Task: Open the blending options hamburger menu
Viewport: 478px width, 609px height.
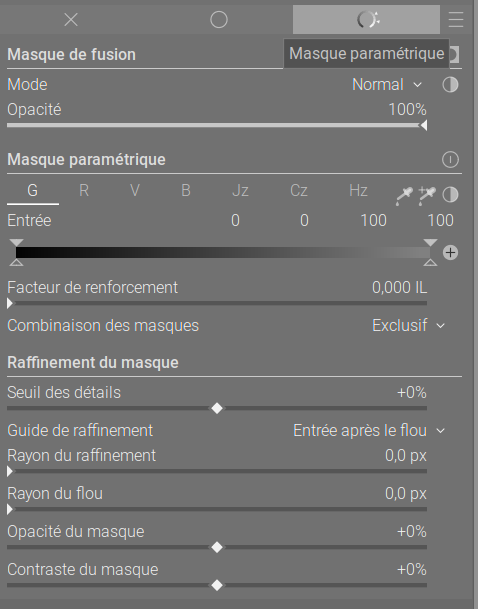Action: click(x=456, y=19)
